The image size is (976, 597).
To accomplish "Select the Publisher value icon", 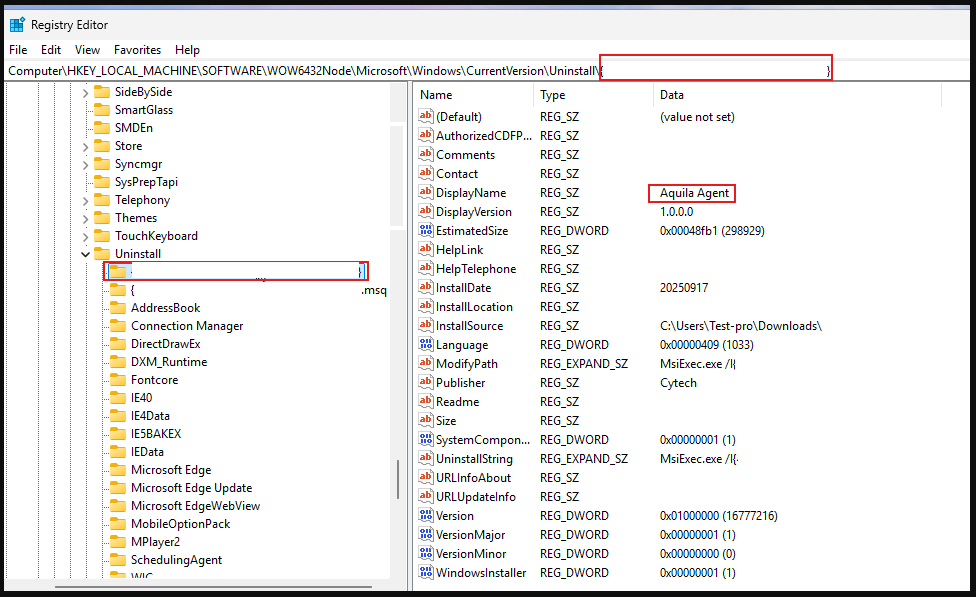I will pos(425,383).
